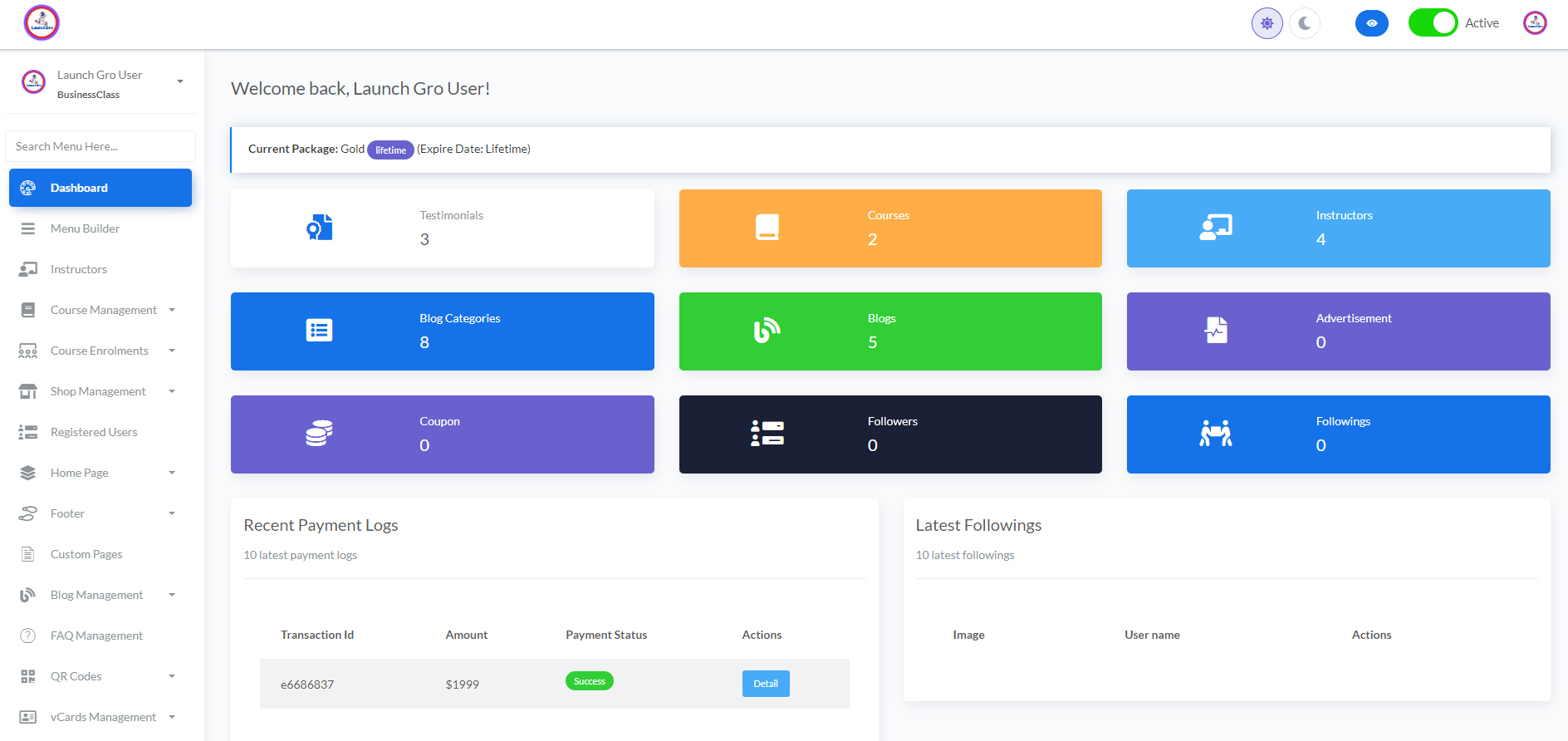This screenshot has height=741, width=1568.
Task: Click the Footer sidebar icon
Action: tap(28, 513)
